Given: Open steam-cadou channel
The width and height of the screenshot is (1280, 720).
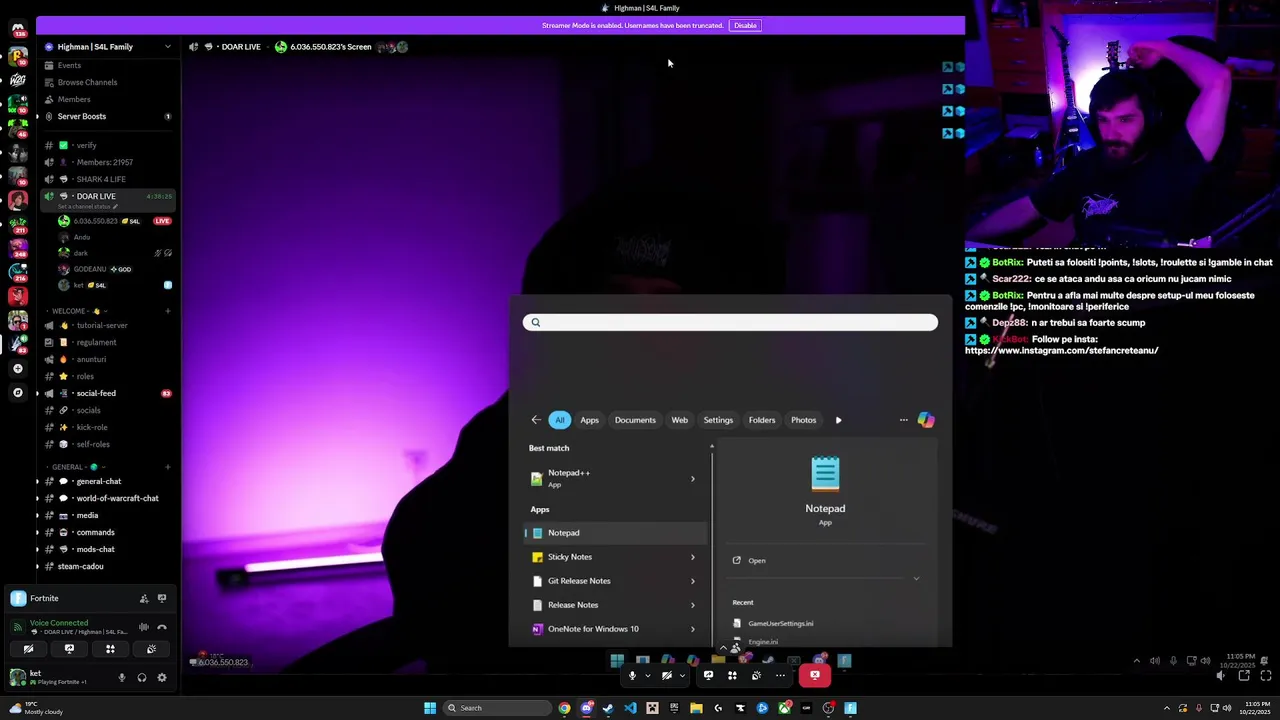Looking at the screenshot, I should click(x=80, y=566).
